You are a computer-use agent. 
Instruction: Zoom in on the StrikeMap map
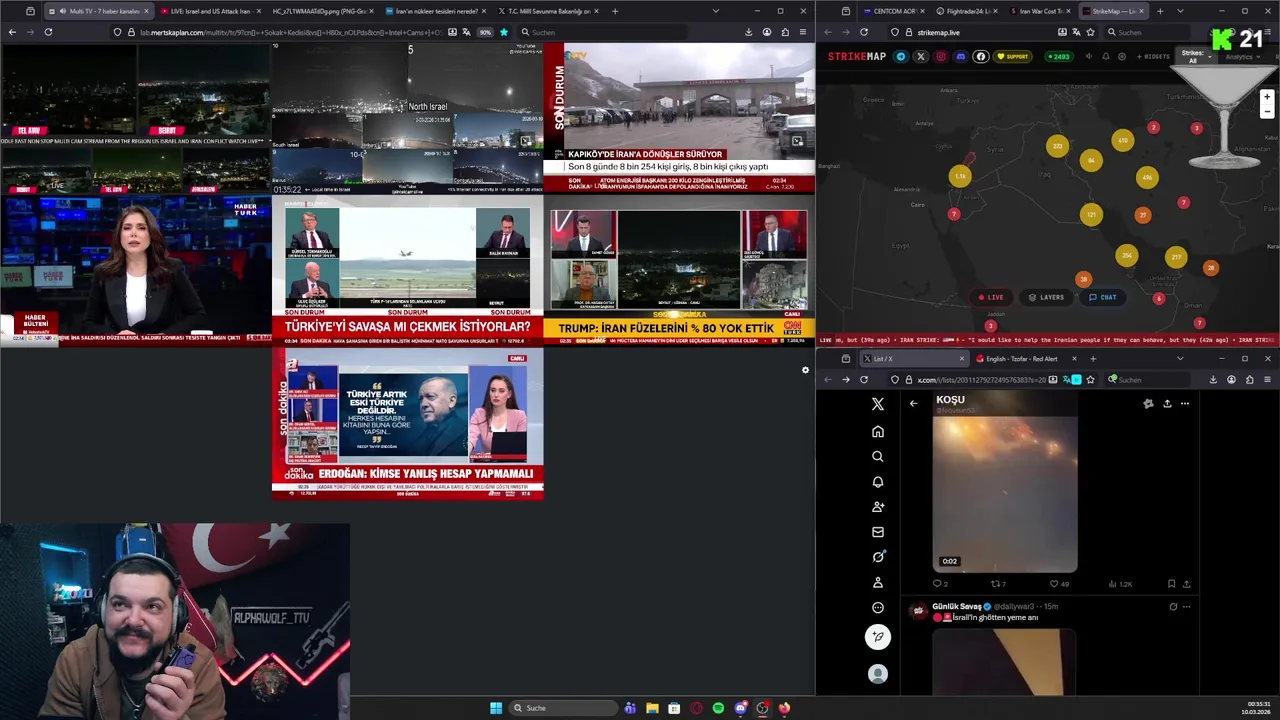pyautogui.click(x=1267, y=97)
